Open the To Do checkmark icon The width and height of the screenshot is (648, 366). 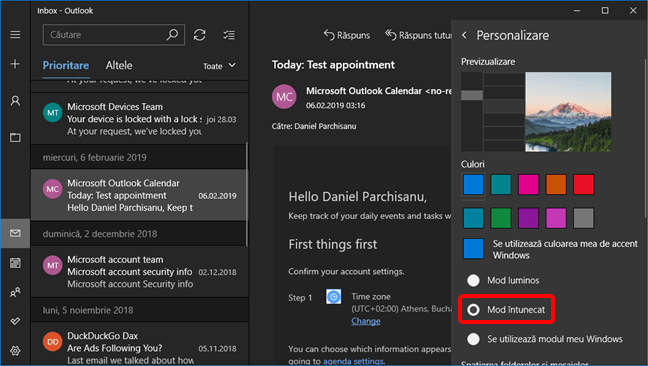coord(15,321)
